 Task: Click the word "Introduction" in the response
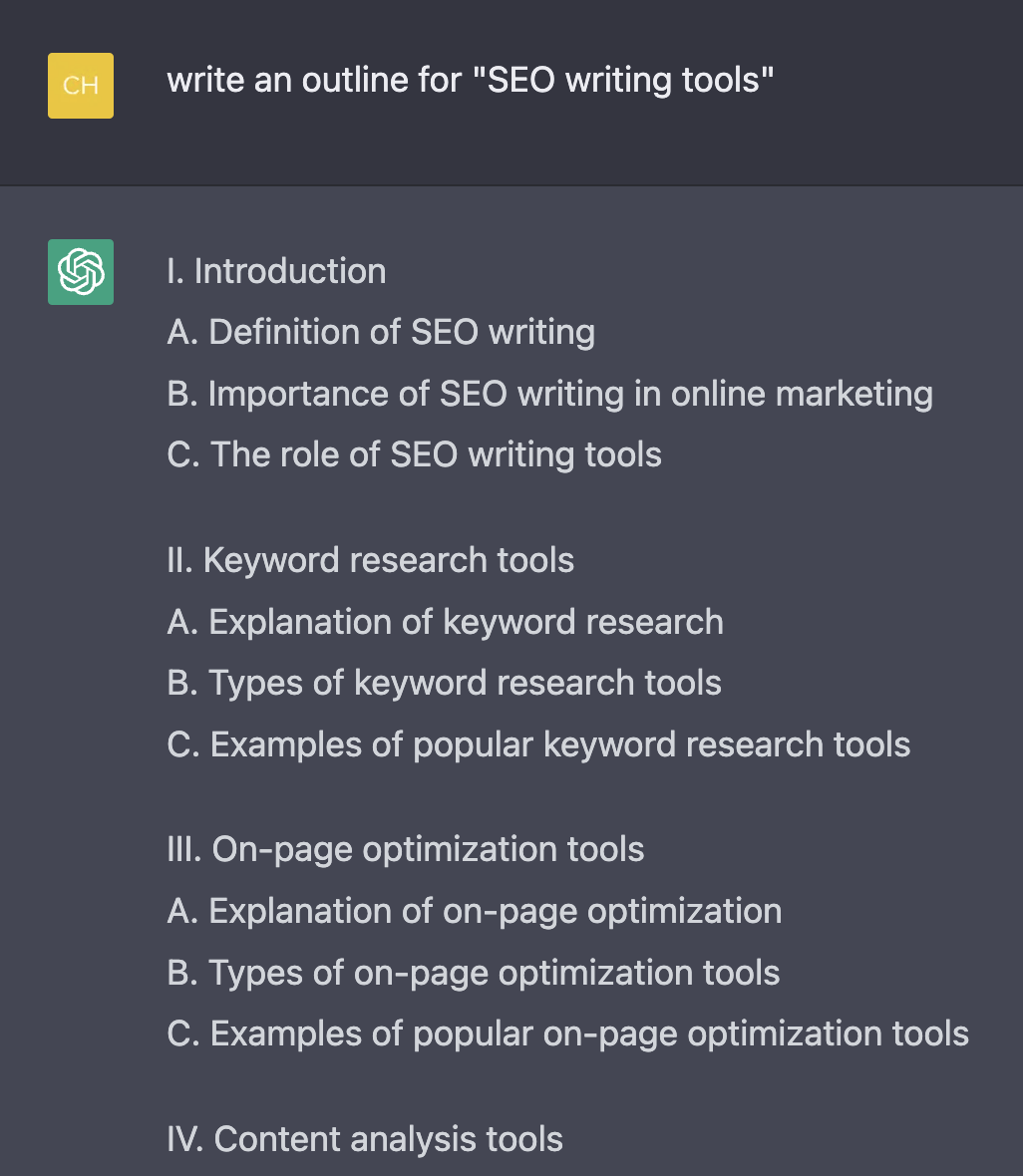[x=290, y=271]
